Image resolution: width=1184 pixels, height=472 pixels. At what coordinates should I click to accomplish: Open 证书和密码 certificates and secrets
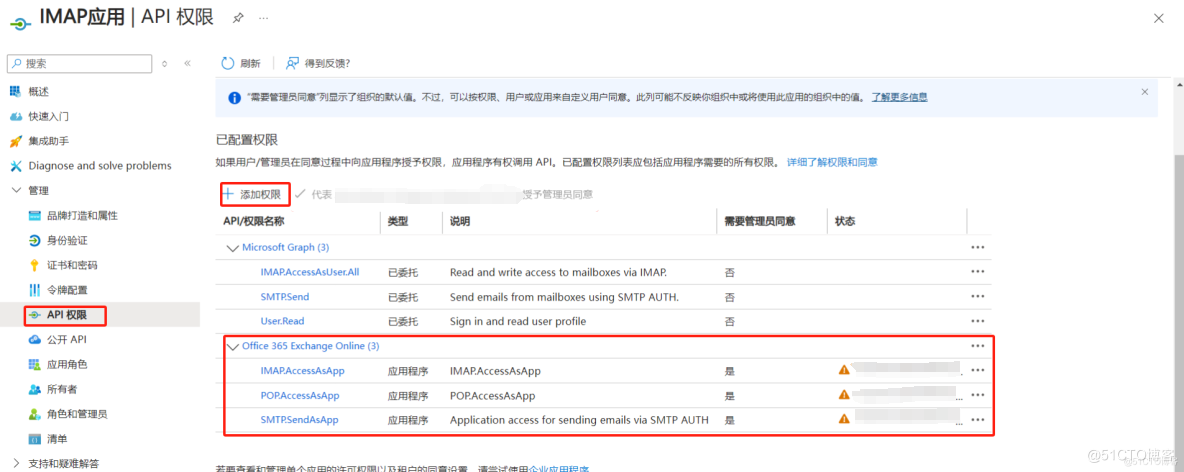(x=72, y=265)
